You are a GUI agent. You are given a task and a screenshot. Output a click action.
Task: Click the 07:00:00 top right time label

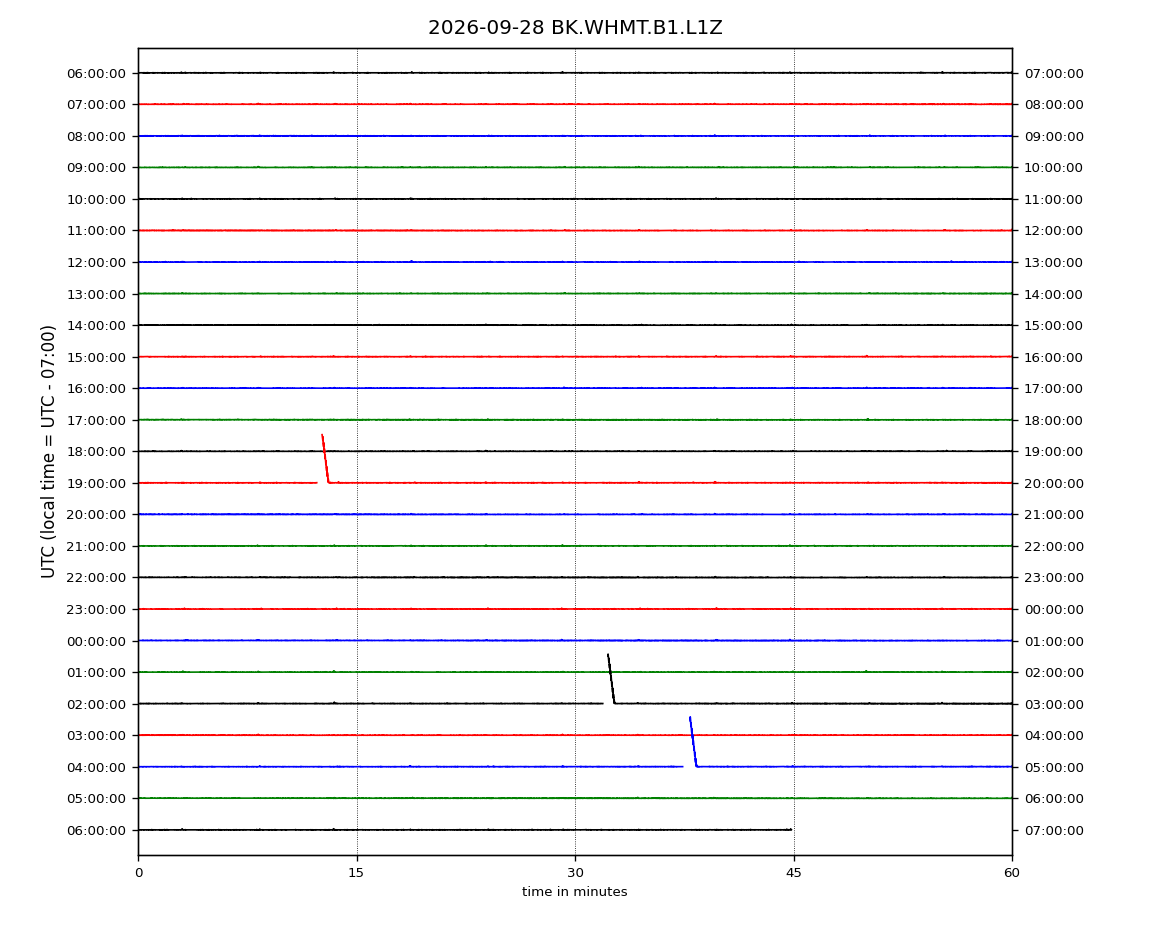click(x=1053, y=73)
